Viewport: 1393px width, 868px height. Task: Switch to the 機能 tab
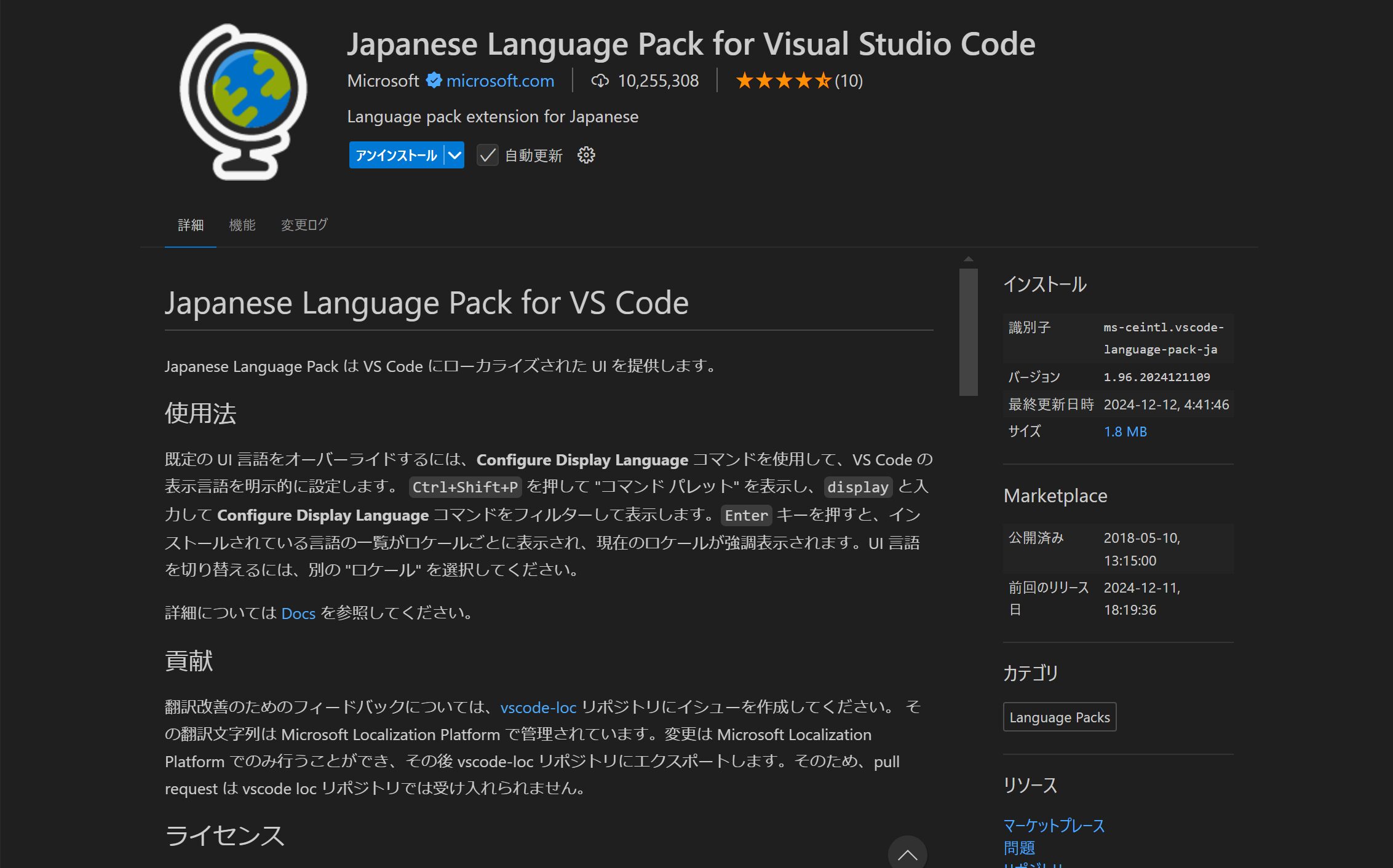(x=242, y=225)
